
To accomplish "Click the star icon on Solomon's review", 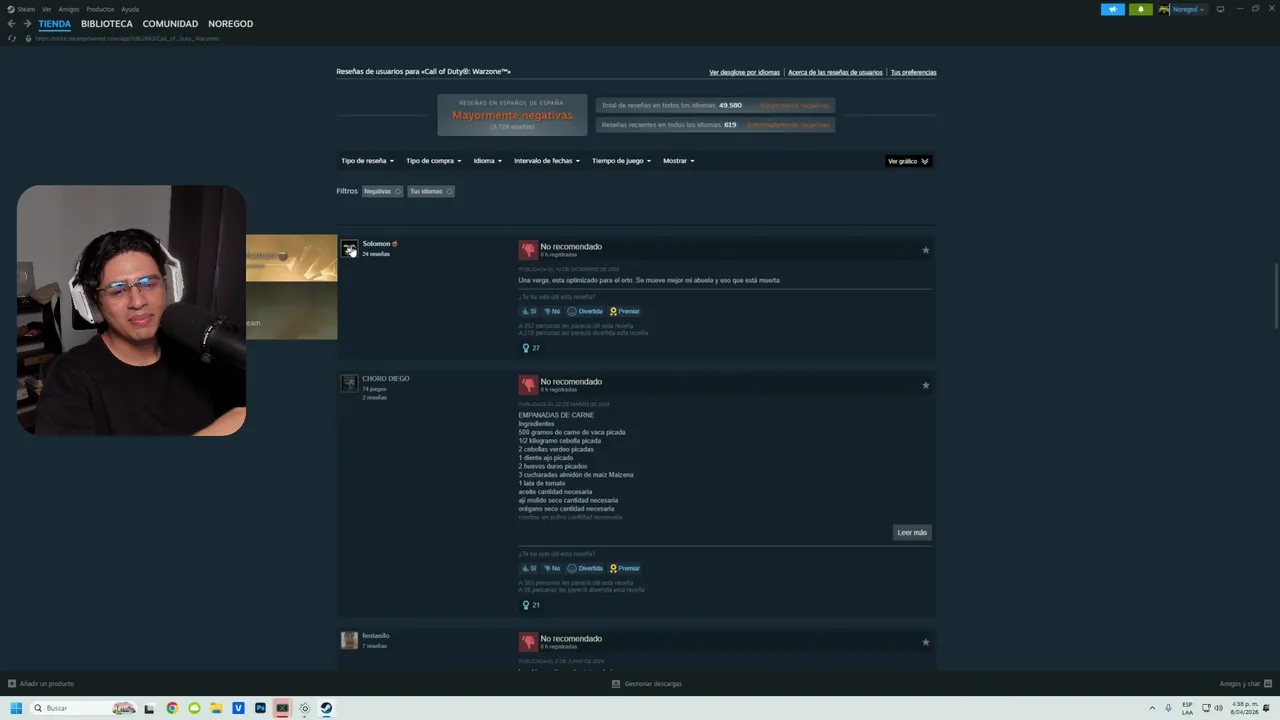I will point(925,250).
